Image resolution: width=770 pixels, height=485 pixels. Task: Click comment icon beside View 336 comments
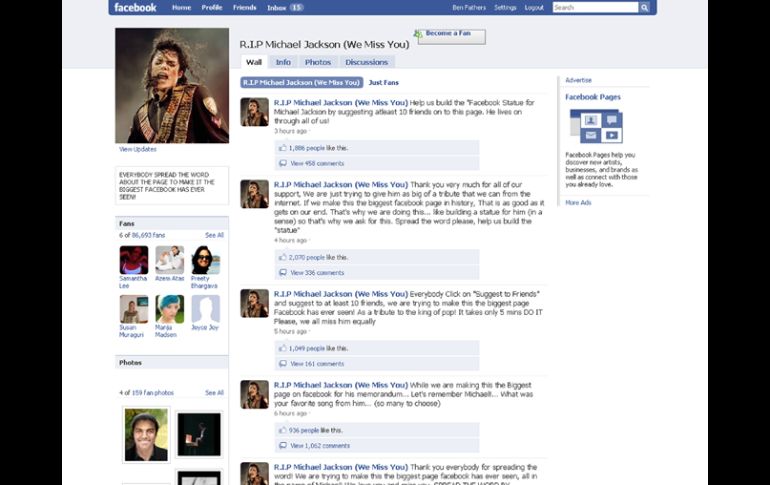(x=282, y=272)
